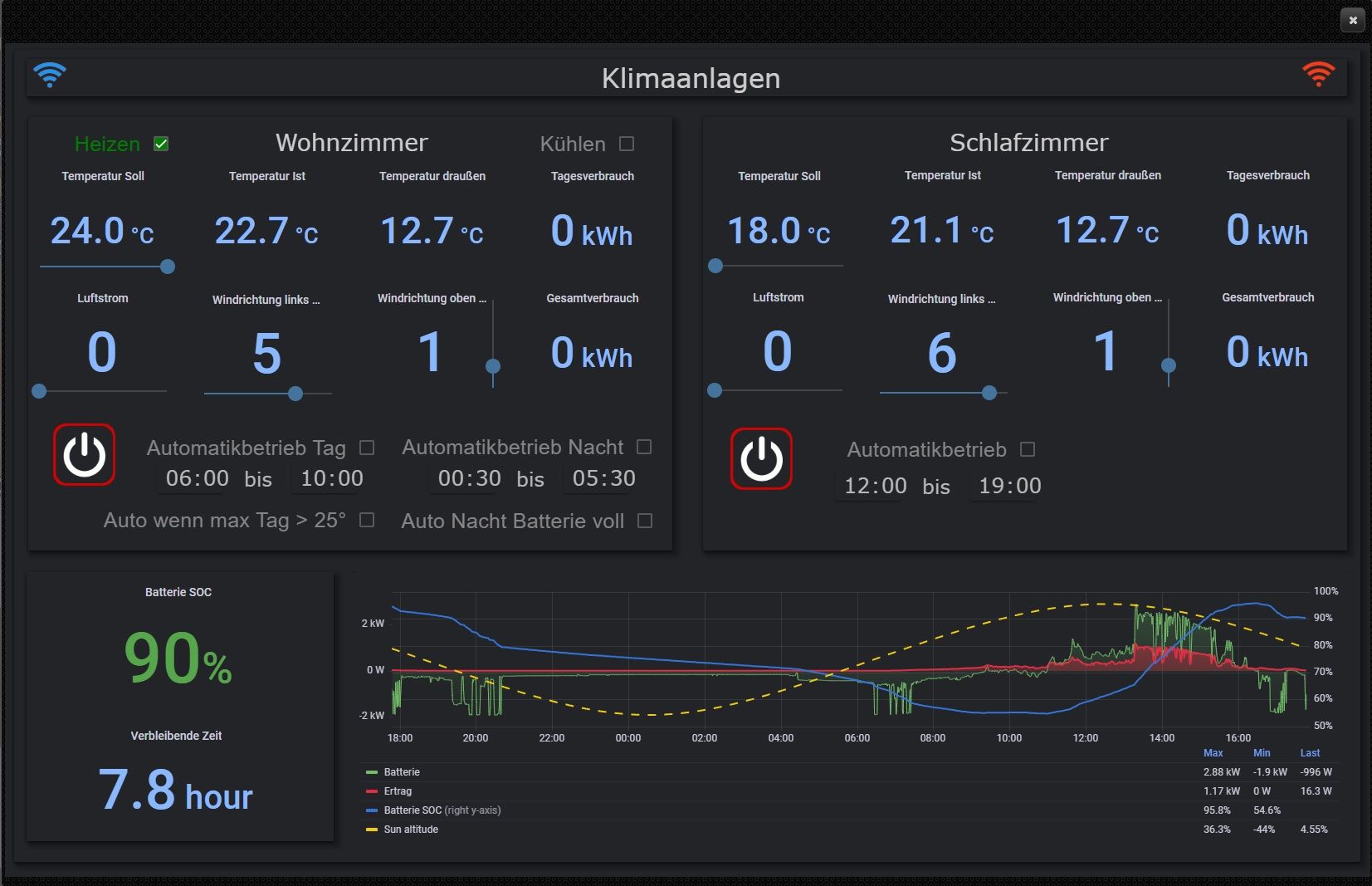This screenshot has width=1372, height=886.
Task: Click the Wohnzimmer power button icon
Action: click(x=84, y=455)
